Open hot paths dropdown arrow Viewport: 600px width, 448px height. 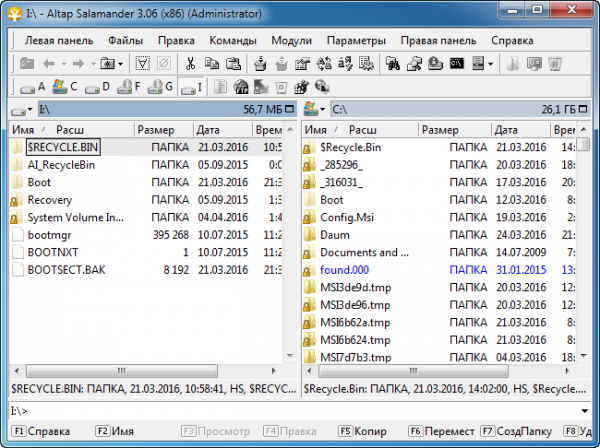(121, 64)
